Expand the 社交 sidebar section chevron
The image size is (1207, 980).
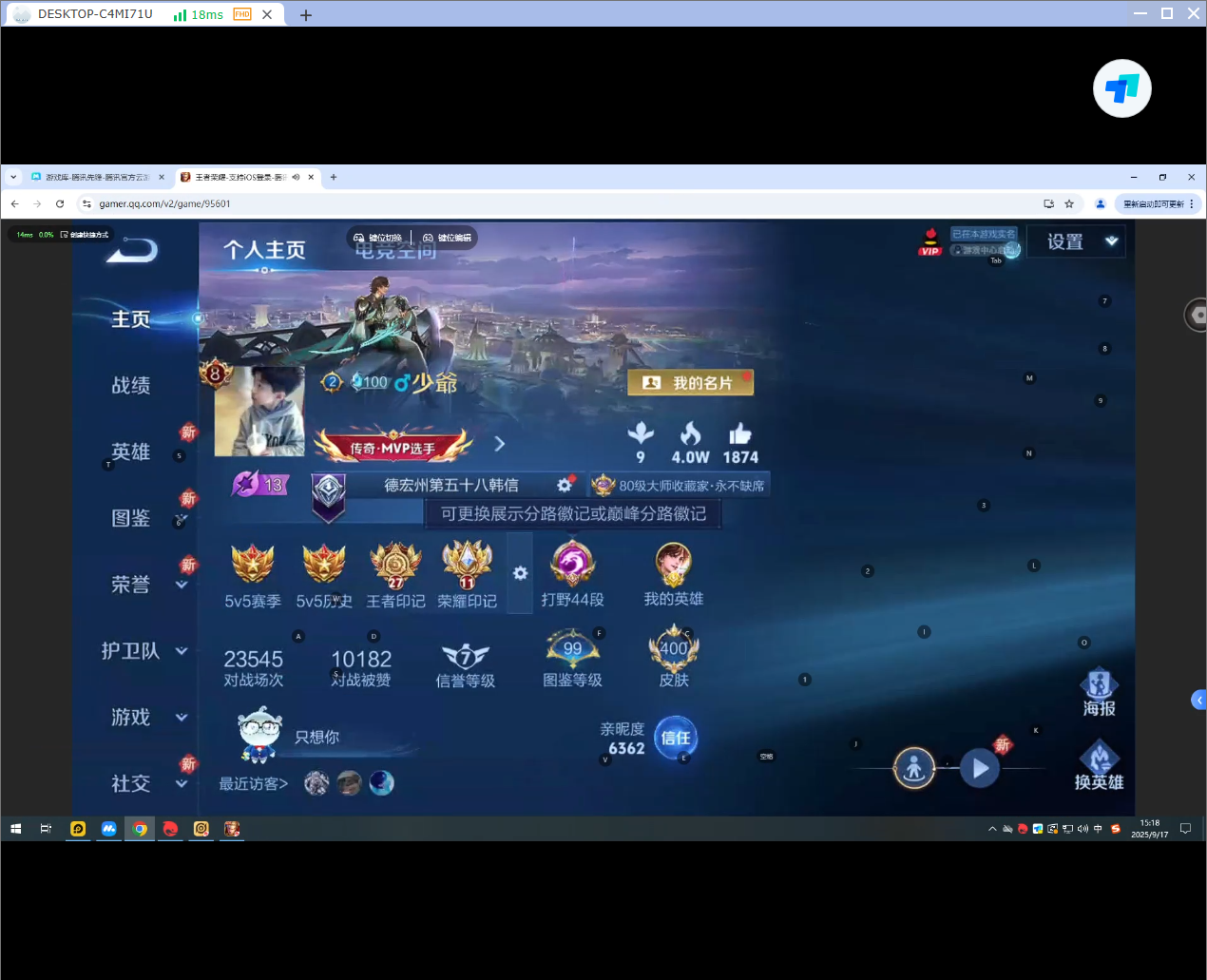point(182,784)
